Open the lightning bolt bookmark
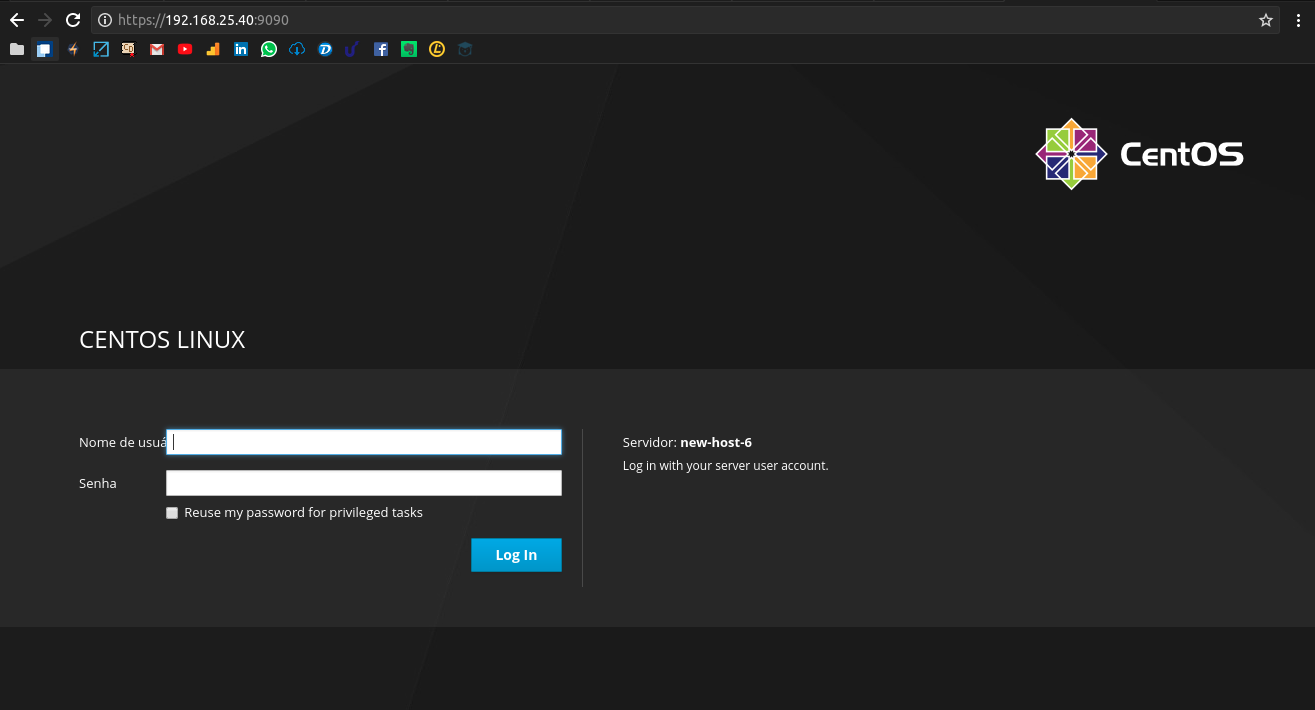Image resolution: width=1315 pixels, height=710 pixels. [x=73, y=49]
